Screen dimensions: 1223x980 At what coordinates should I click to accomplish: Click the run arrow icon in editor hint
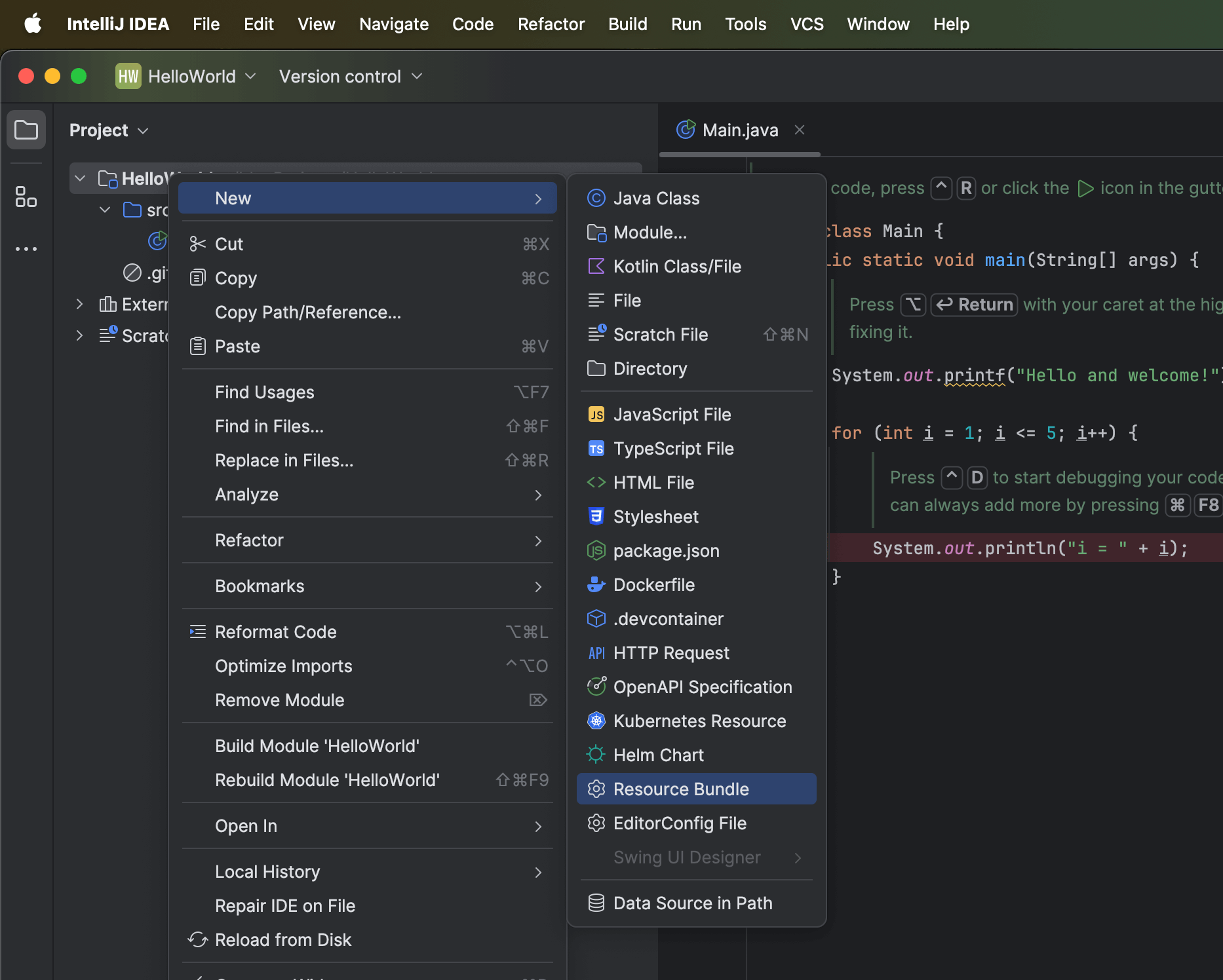pyautogui.click(x=1085, y=189)
